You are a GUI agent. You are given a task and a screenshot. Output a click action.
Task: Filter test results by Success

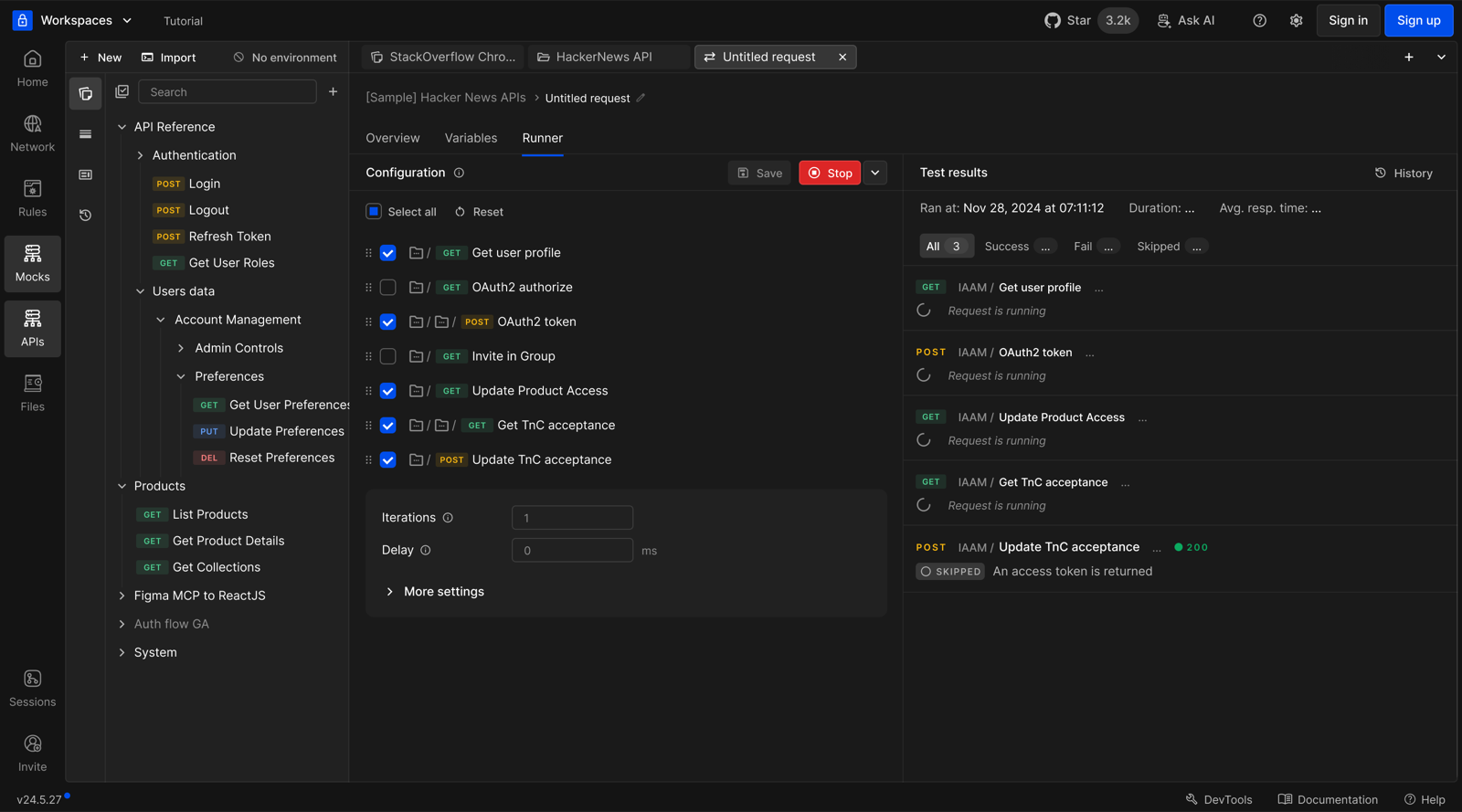point(1019,247)
